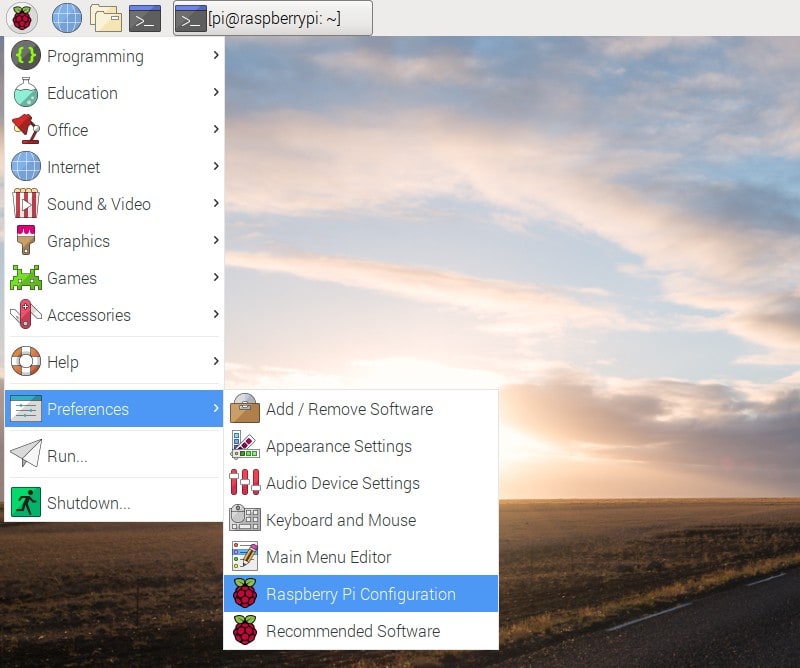Launch the web browser globe icon in the taskbar
Screen dimensions: 800x668
click(x=67, y=18)
